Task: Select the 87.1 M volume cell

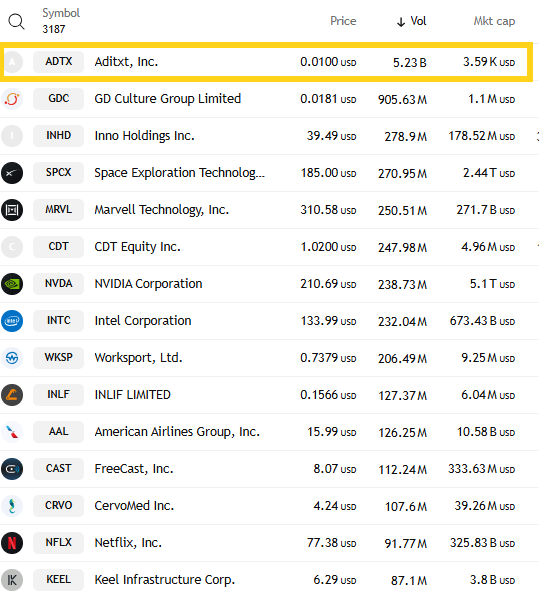Action: click(x=409, y=581)
